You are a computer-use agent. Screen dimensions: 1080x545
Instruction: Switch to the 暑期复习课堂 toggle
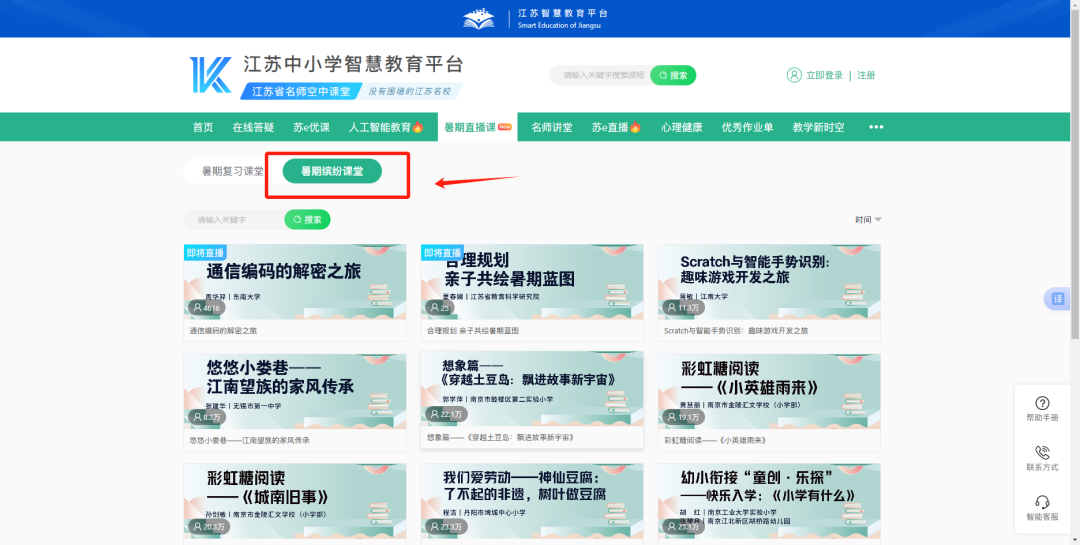[x=232, y=171]
